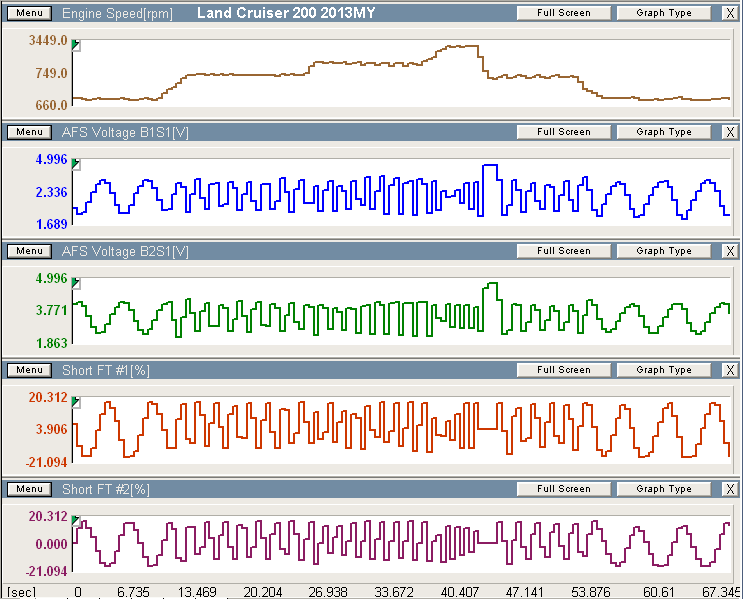The width and height of the screenshot is (743, 599).
Task: Remove the Short FT #1 graph panel
Action: click(729, 370)
